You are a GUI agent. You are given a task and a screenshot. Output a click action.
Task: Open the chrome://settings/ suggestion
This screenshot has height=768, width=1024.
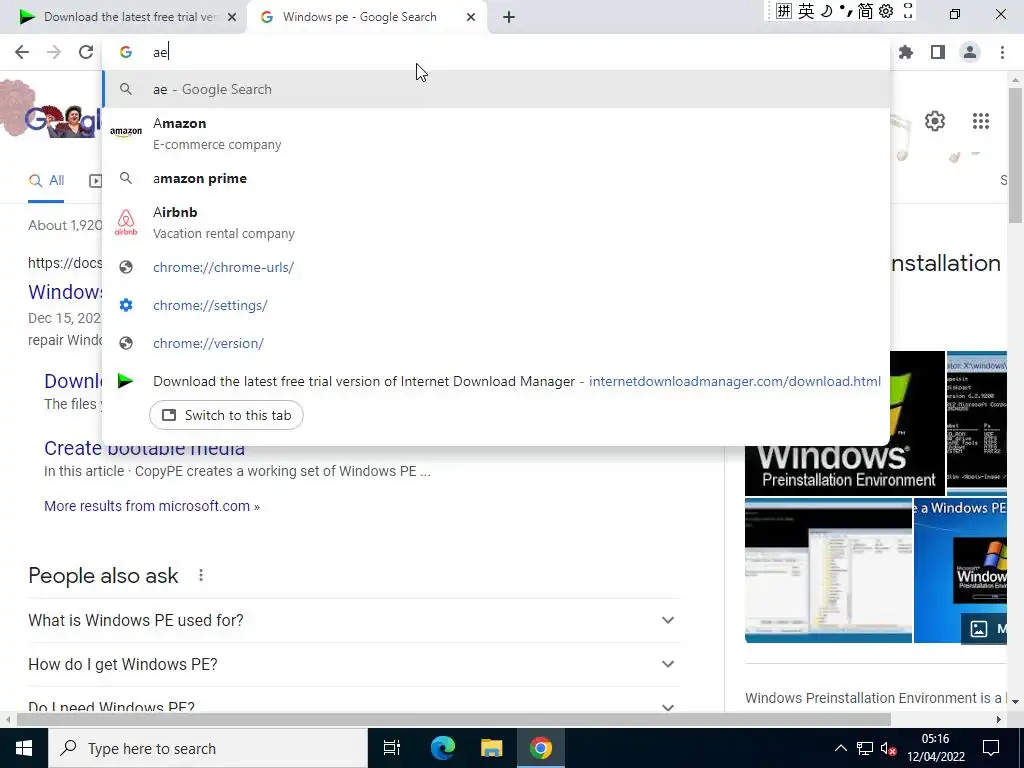(x=496, y=305)
